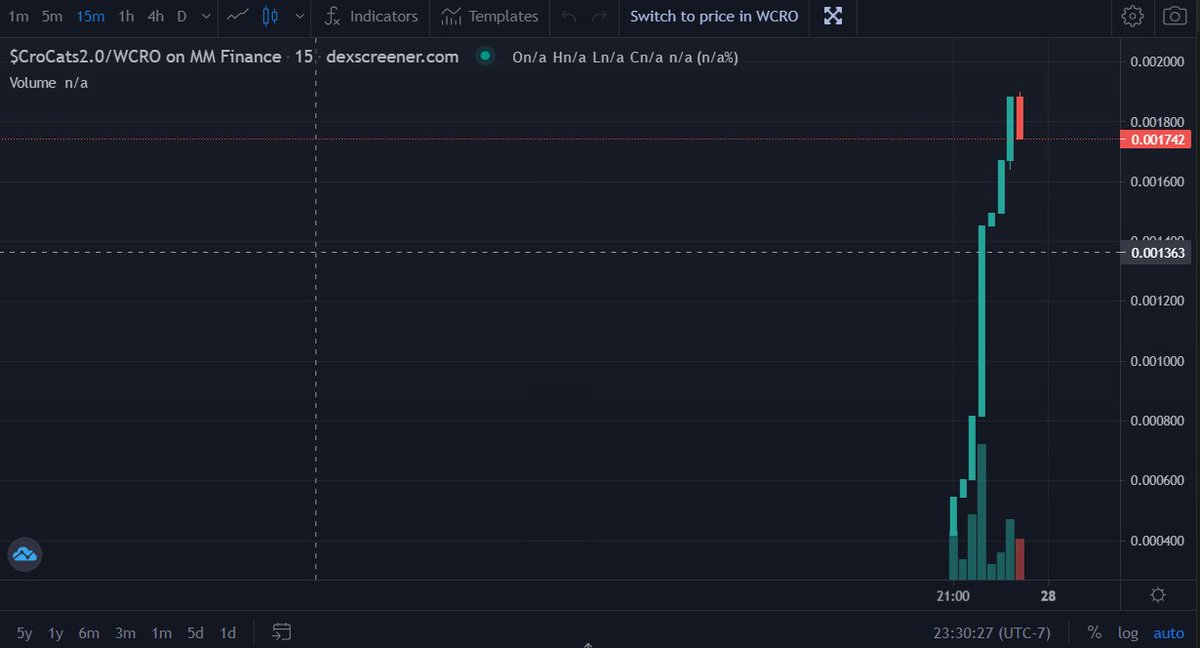1200x648 pixels.
Task: Open the Indicators dialog
Action: (x=372, y=16)
